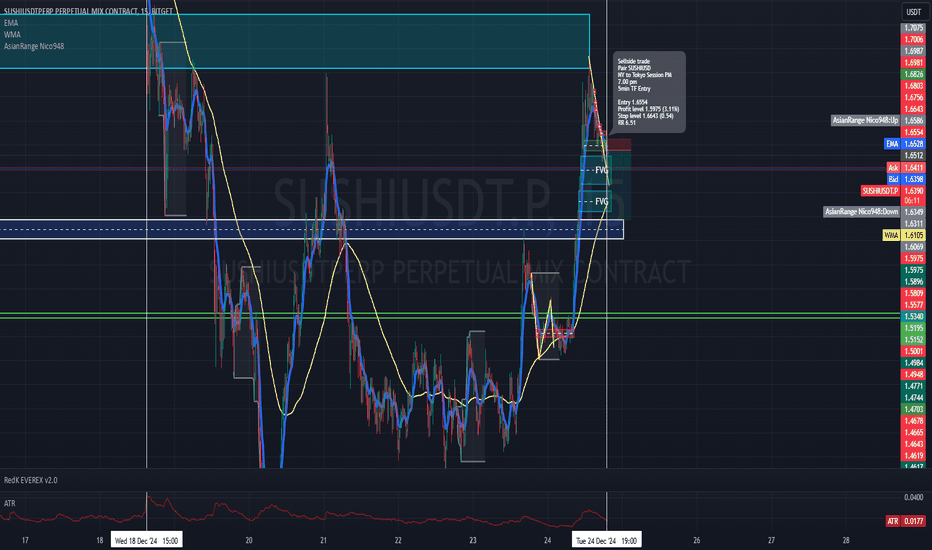Click the Wed 18 Dec '24 15:00 time label

pyautogui.click(x=146, y=540)
